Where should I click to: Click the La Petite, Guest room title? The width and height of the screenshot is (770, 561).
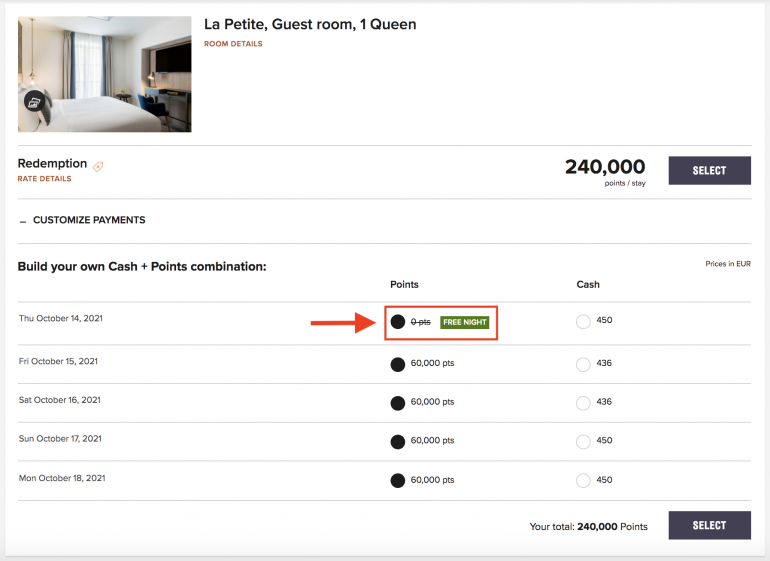[x=310, y=24]
